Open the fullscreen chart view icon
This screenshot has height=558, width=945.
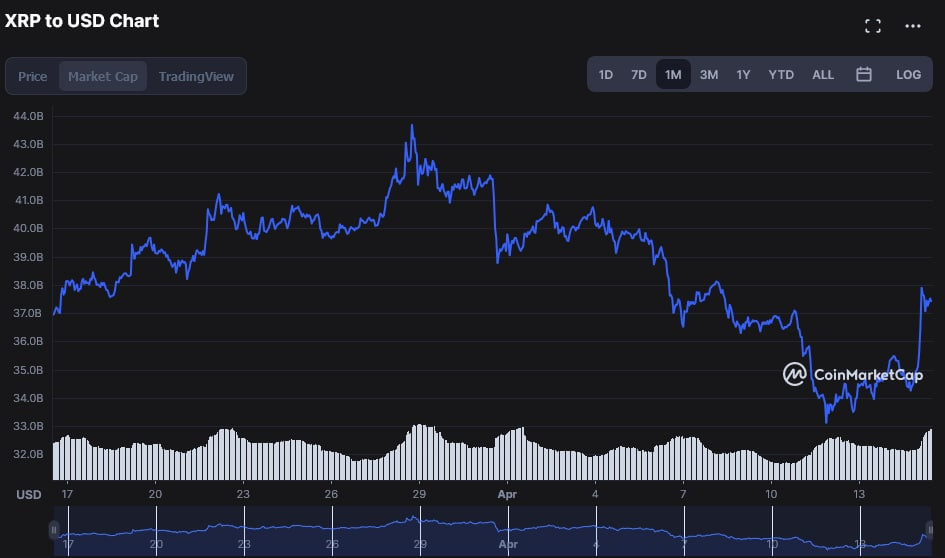[x=873, y=26]
